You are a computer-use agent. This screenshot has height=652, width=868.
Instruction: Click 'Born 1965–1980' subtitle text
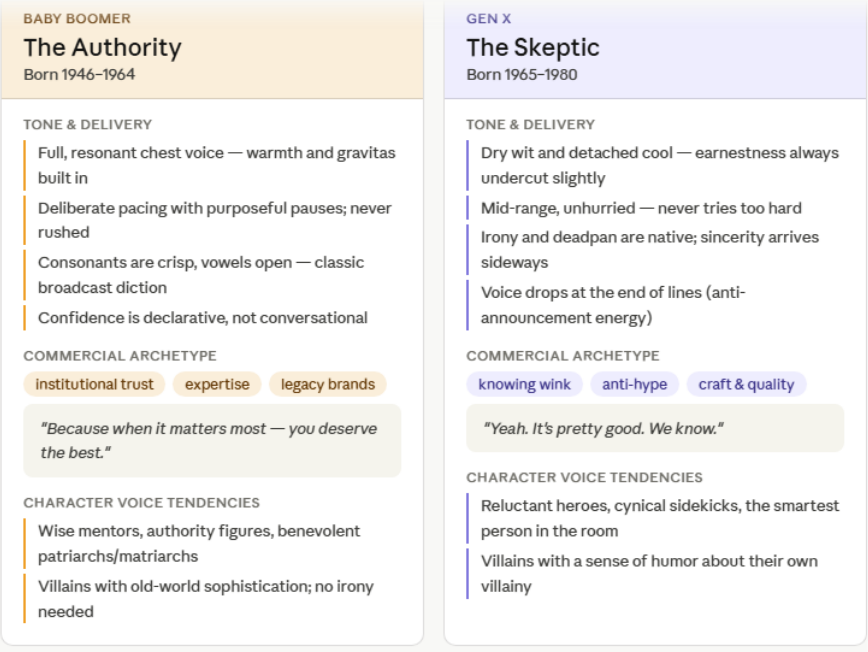pos(521,74)
